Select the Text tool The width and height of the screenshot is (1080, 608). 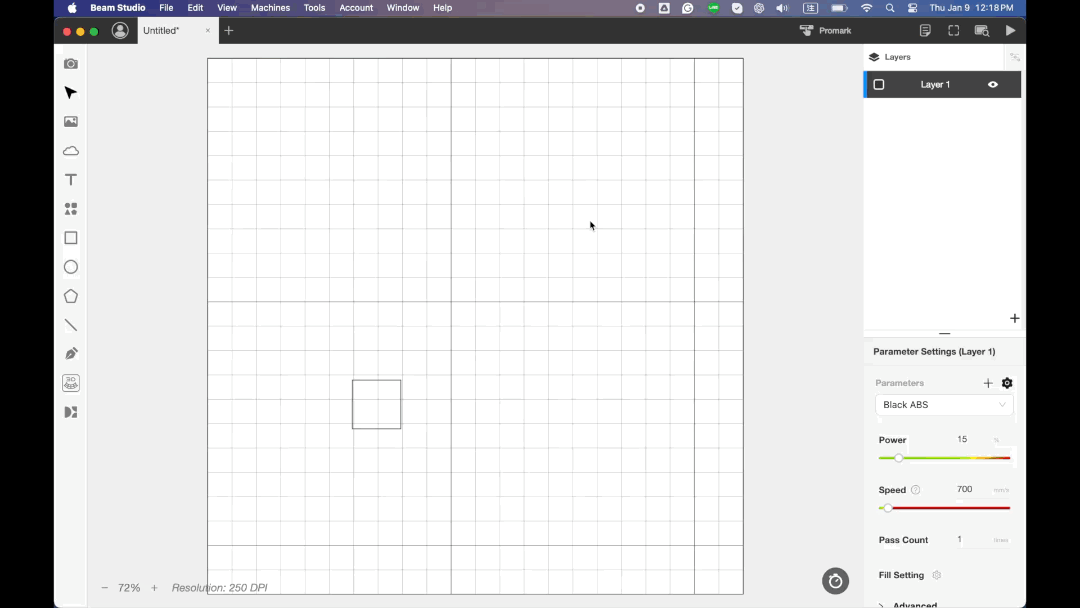point(71,180)
